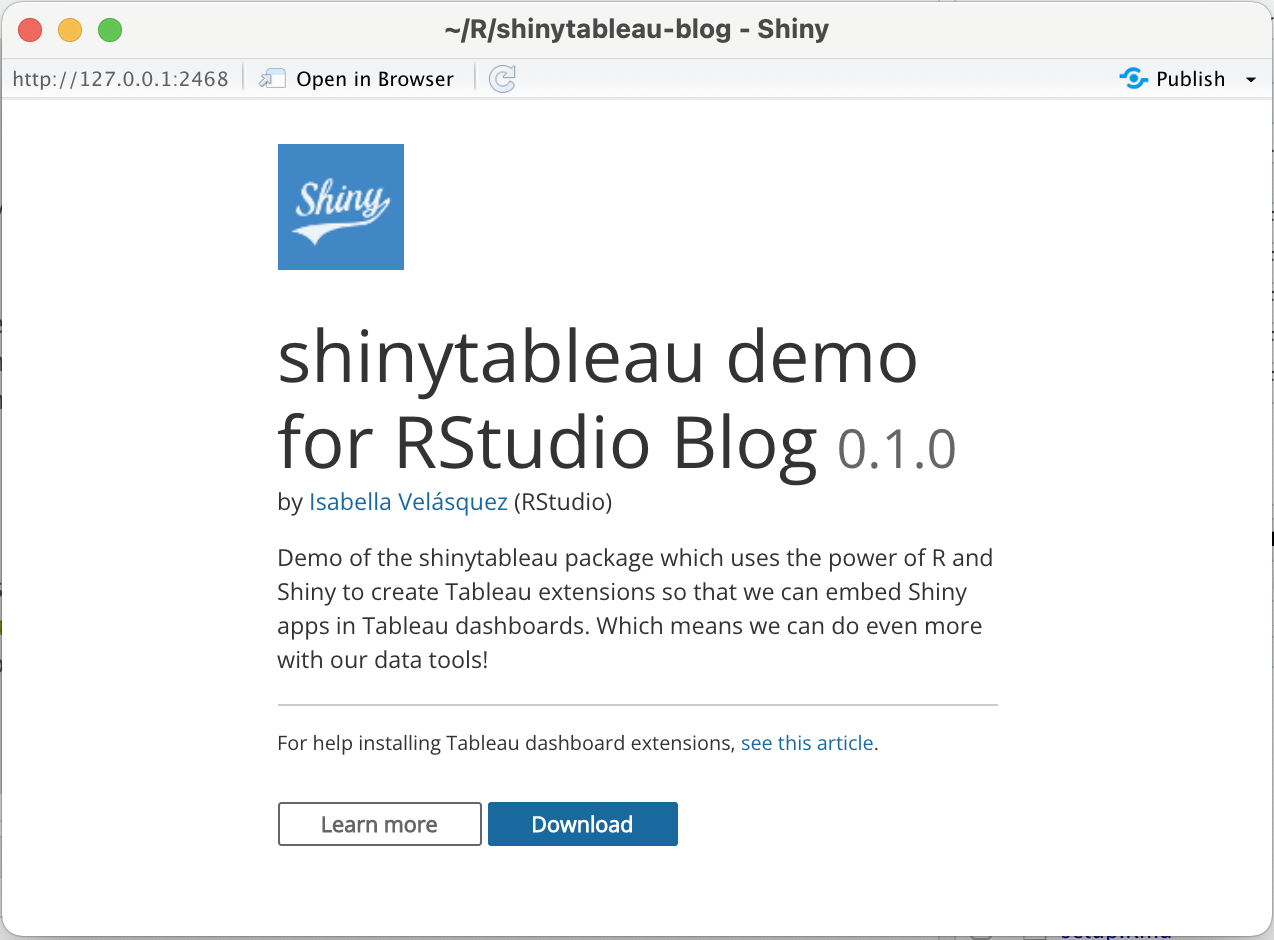Click the Shiny logo image

(340, 206)
